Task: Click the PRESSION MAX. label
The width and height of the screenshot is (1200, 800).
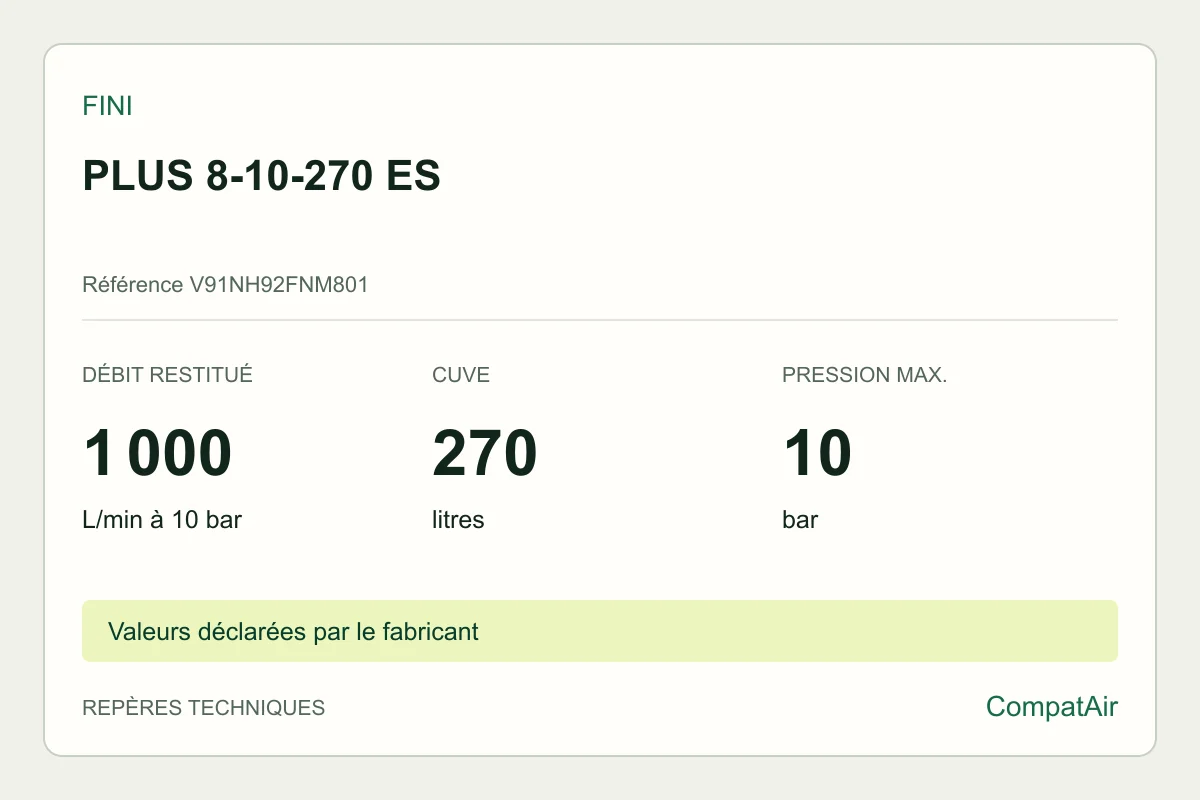Action: click(x=864, y=376)
